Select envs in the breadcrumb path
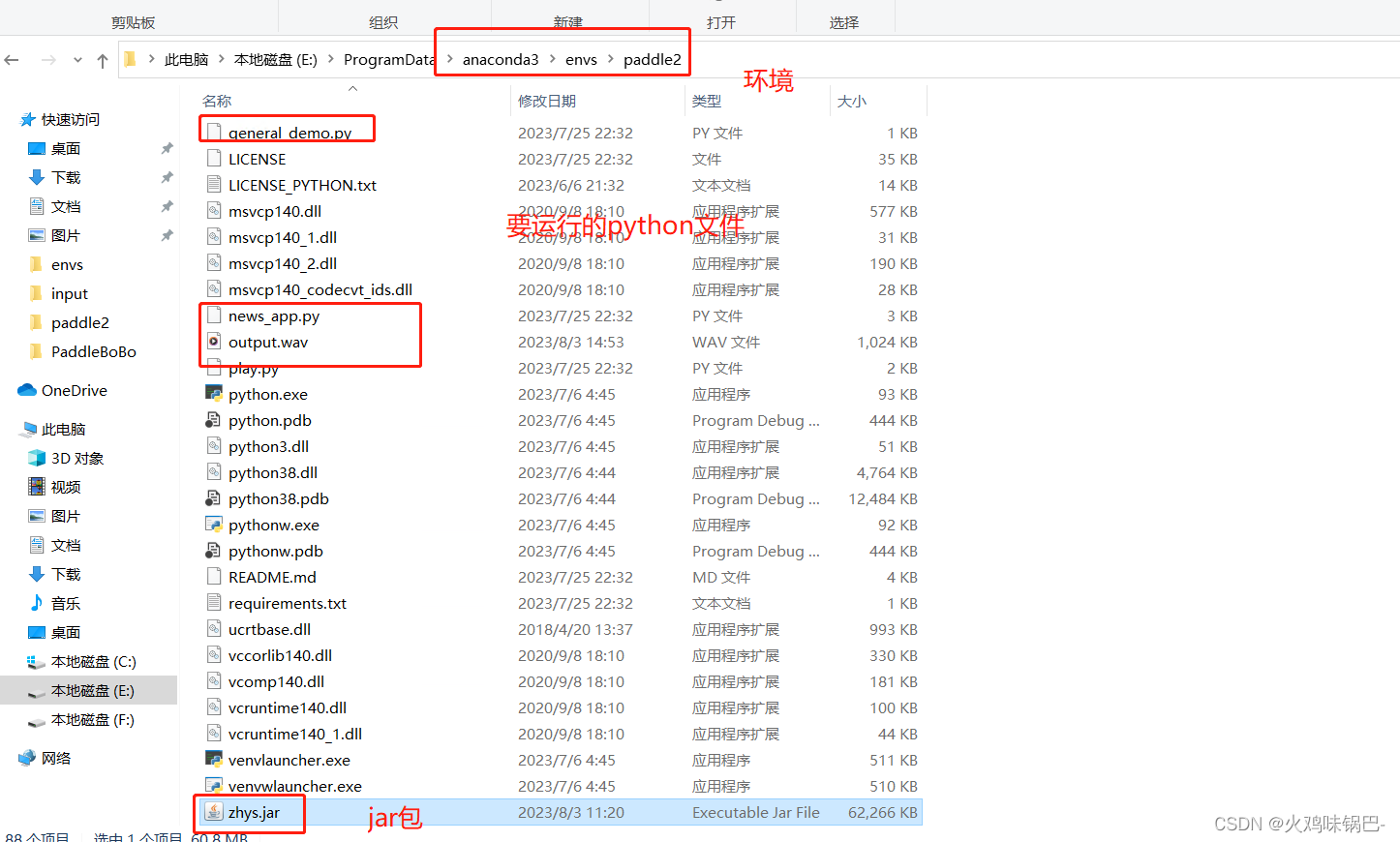The image size is (1400, 842). (581, 59)
